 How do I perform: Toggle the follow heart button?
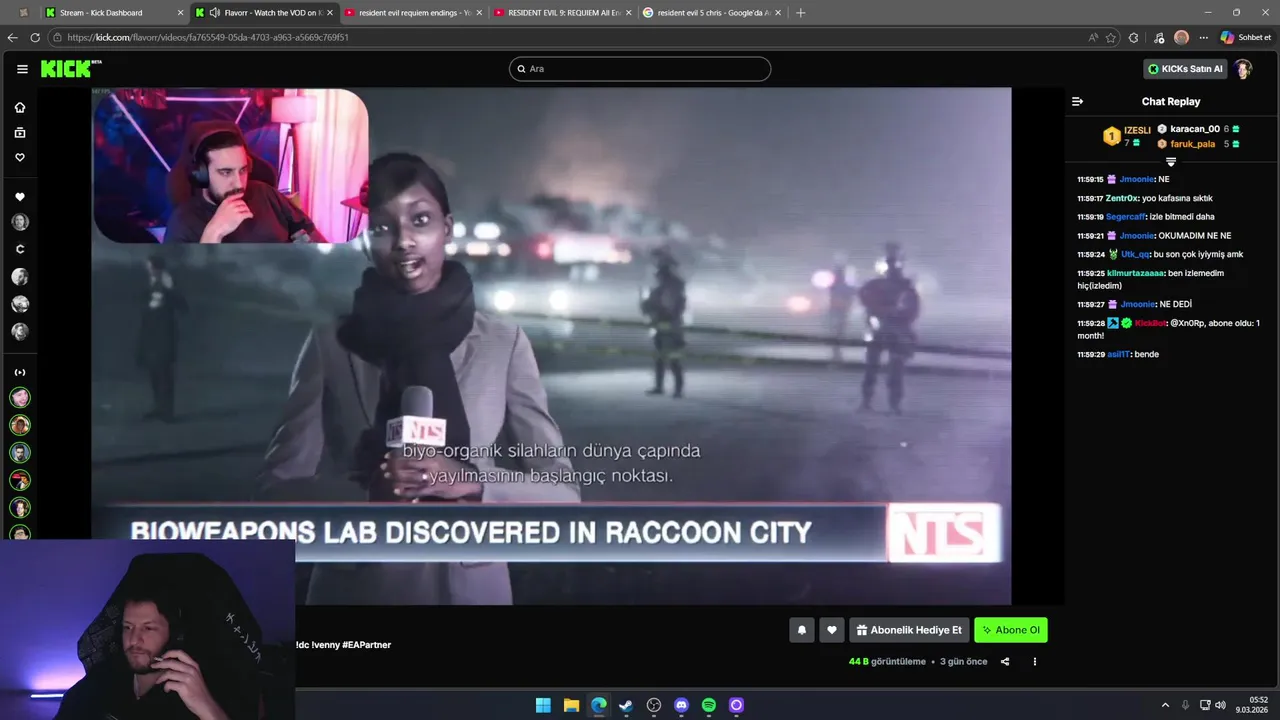(x=831, y=630)
